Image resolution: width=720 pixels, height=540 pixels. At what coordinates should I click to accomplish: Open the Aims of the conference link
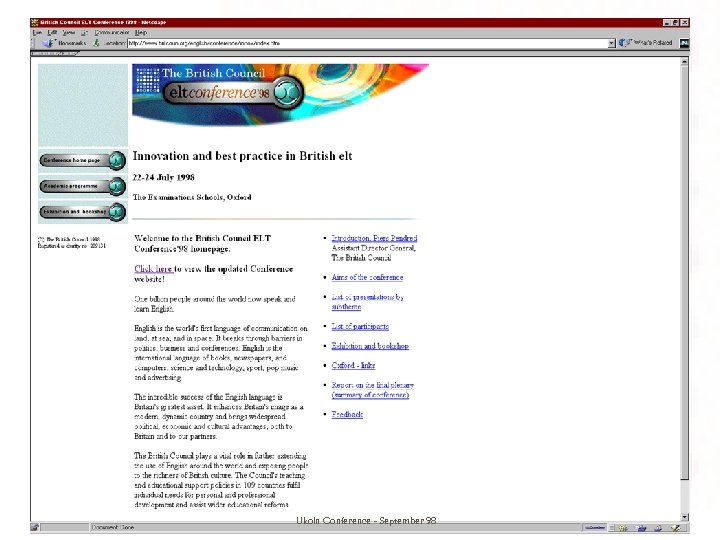tap(367, 277)
